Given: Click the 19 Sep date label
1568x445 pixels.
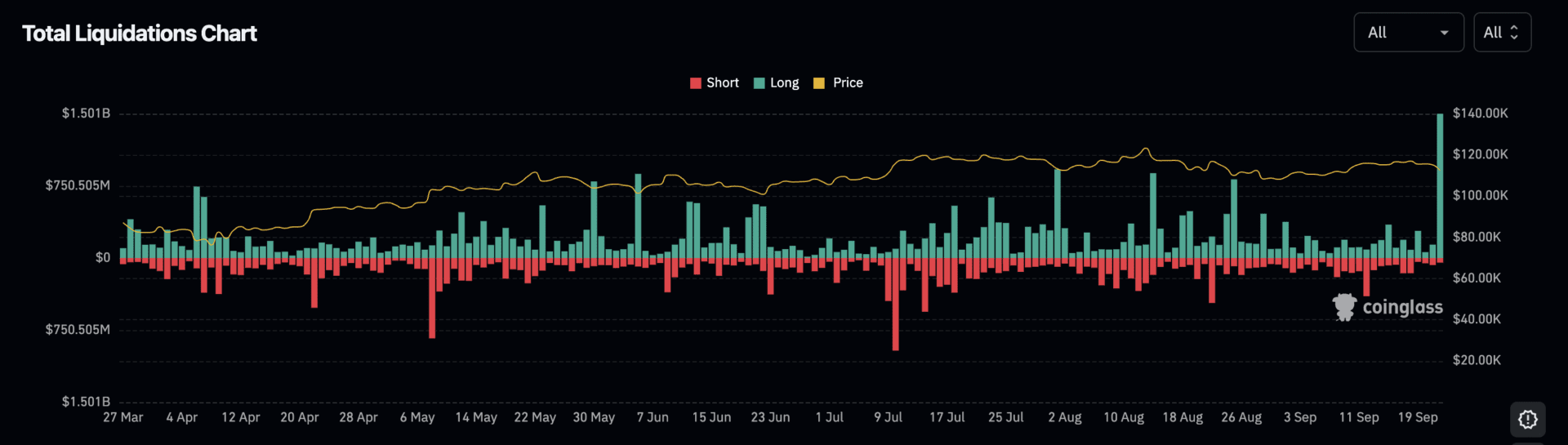Looking at the screenshot, I should coord(1418,417).
